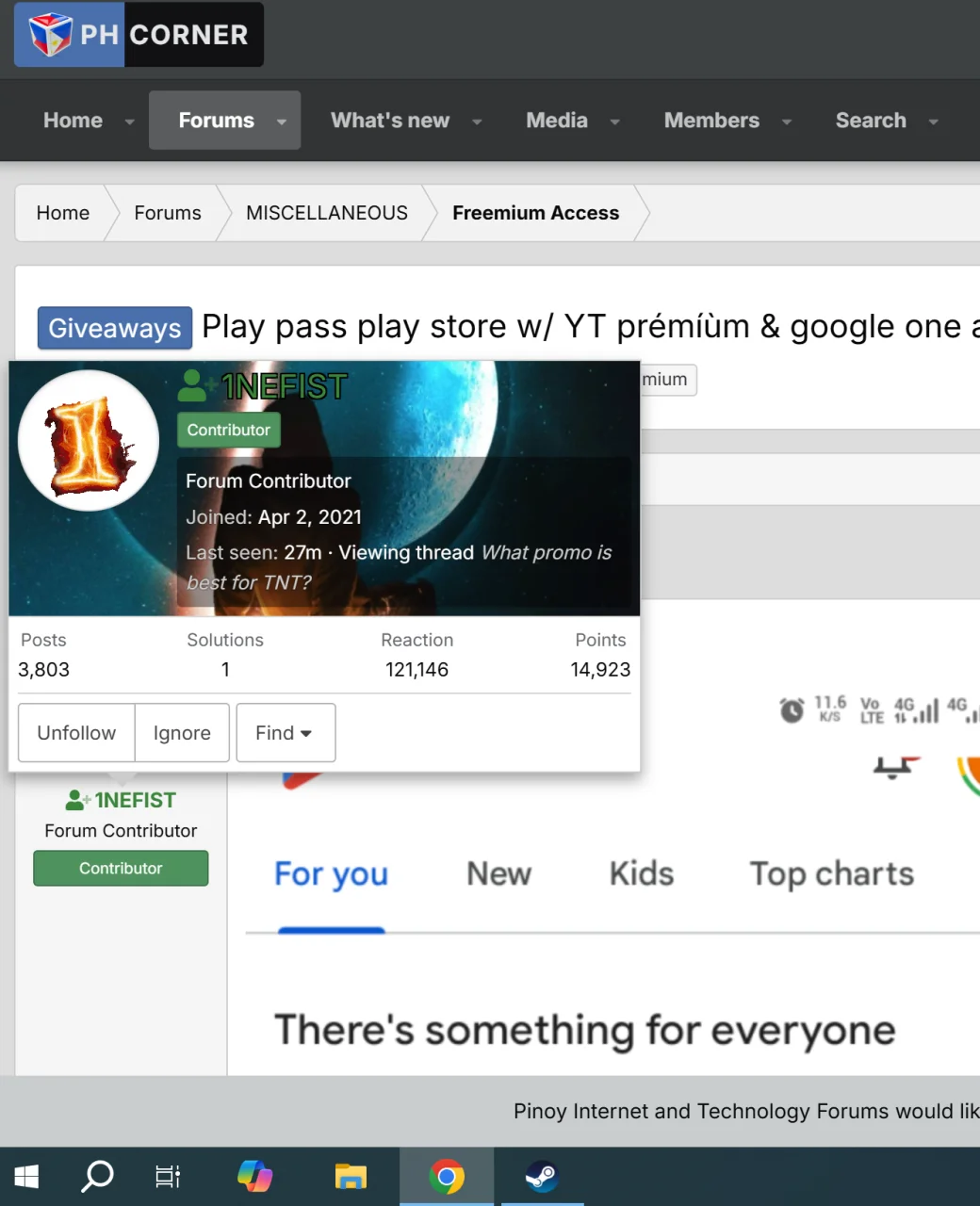Click the Forum Contributor title in popup

point(269,481)
